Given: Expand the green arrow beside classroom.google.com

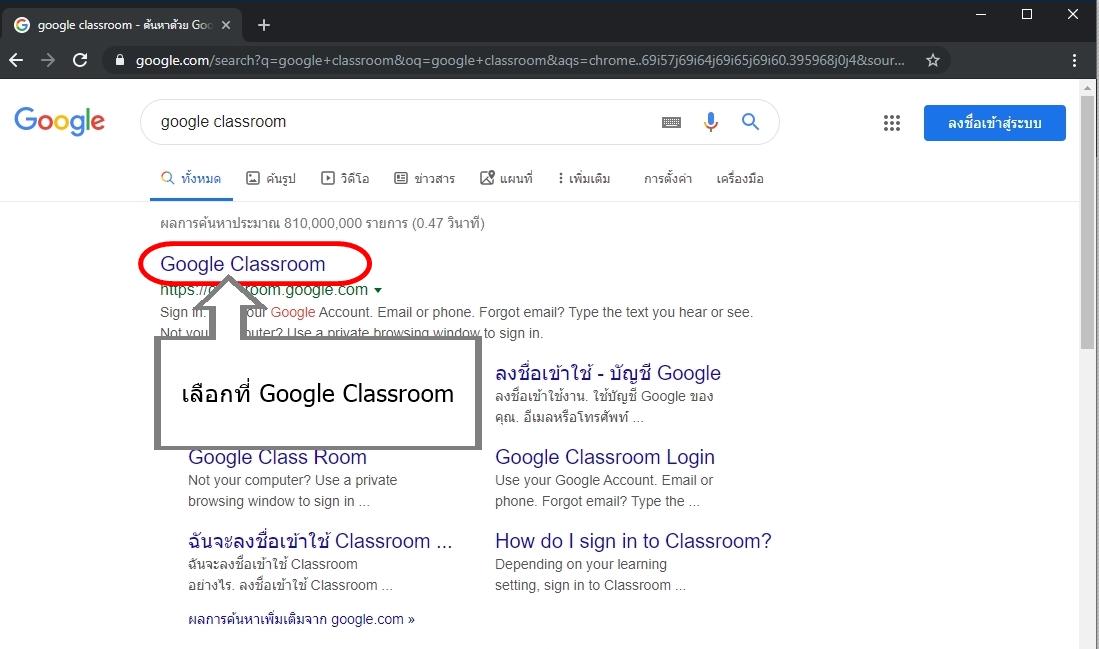Looking at the screenshot, I should pos(378,290).
